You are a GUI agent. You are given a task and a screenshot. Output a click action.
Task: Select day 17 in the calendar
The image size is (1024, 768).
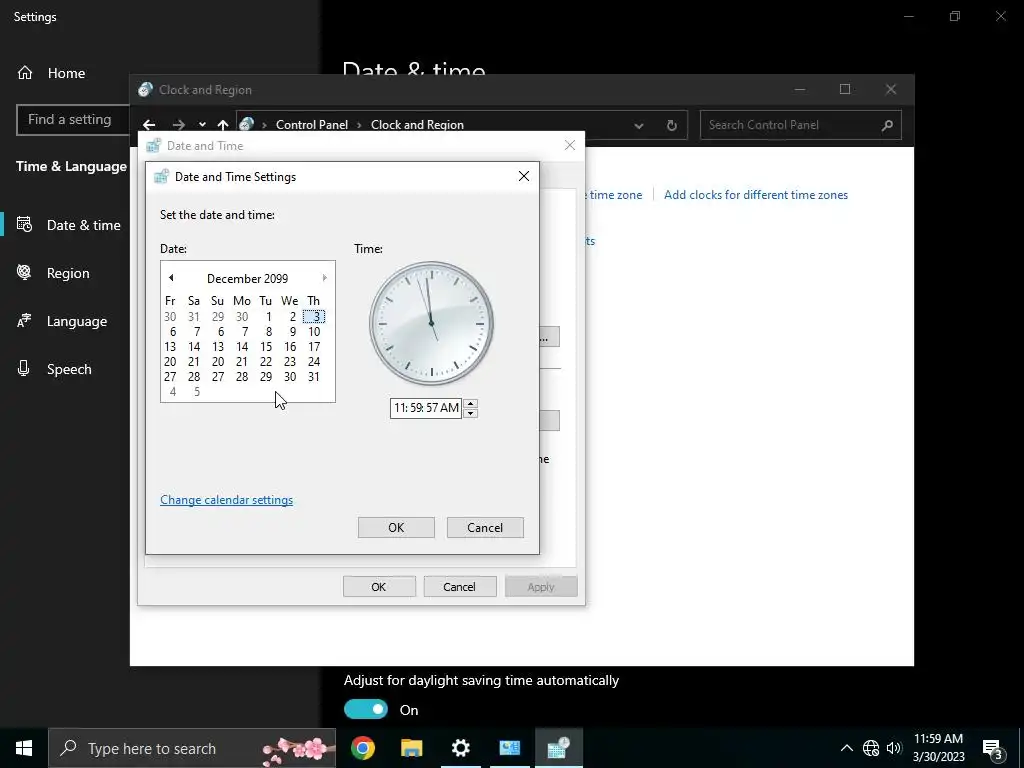coord(314,347)
